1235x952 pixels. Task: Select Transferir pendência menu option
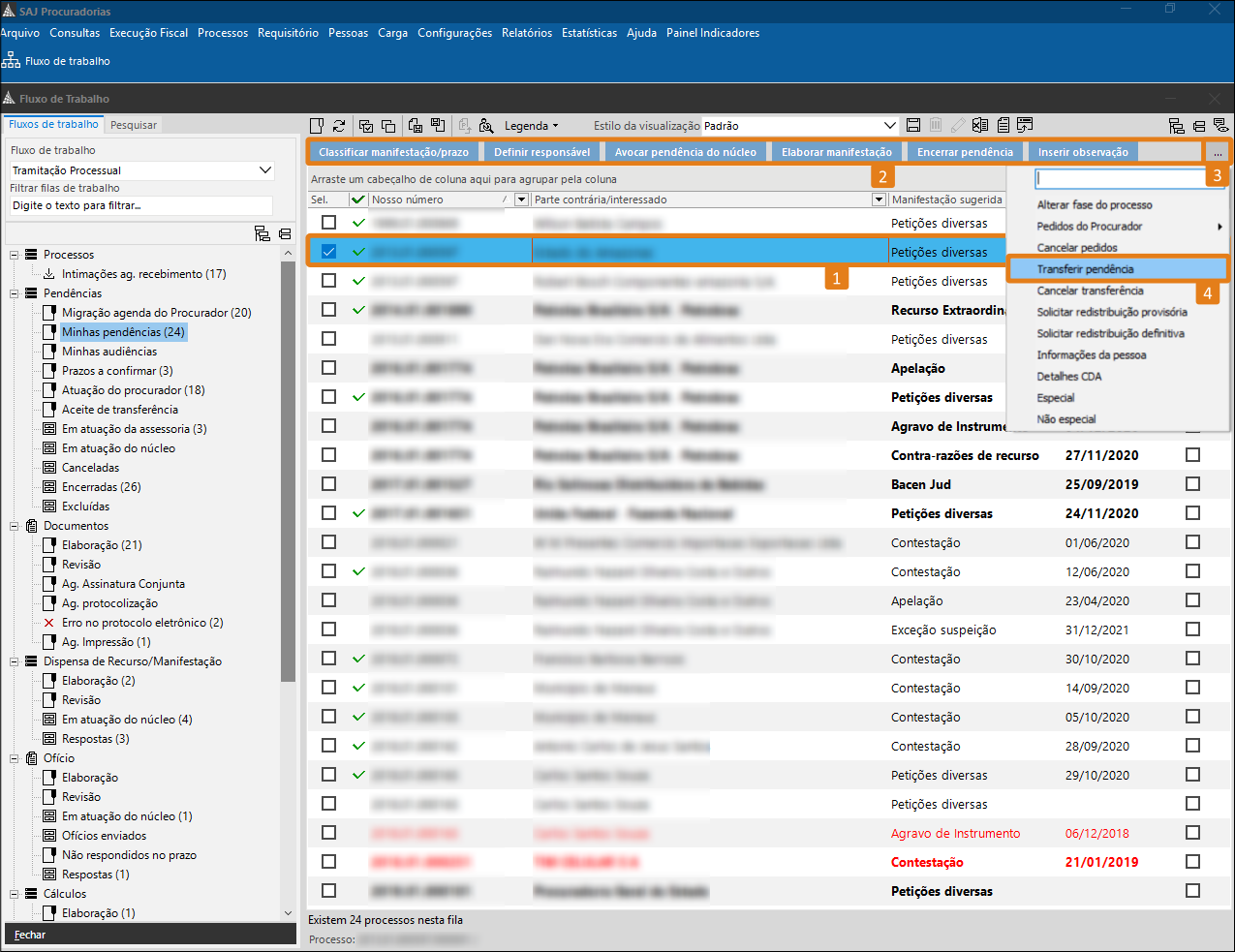pos(1085,269)
